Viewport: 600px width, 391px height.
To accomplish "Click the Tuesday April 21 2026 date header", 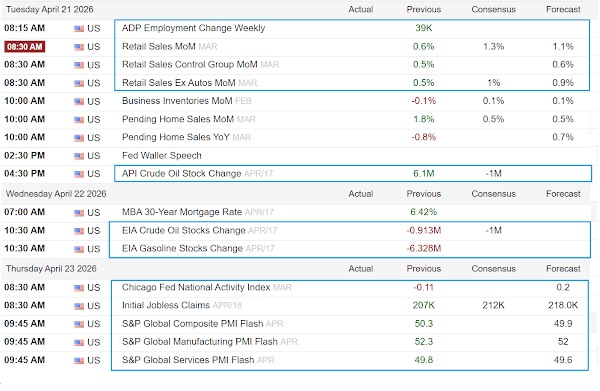I will [49, 10].
